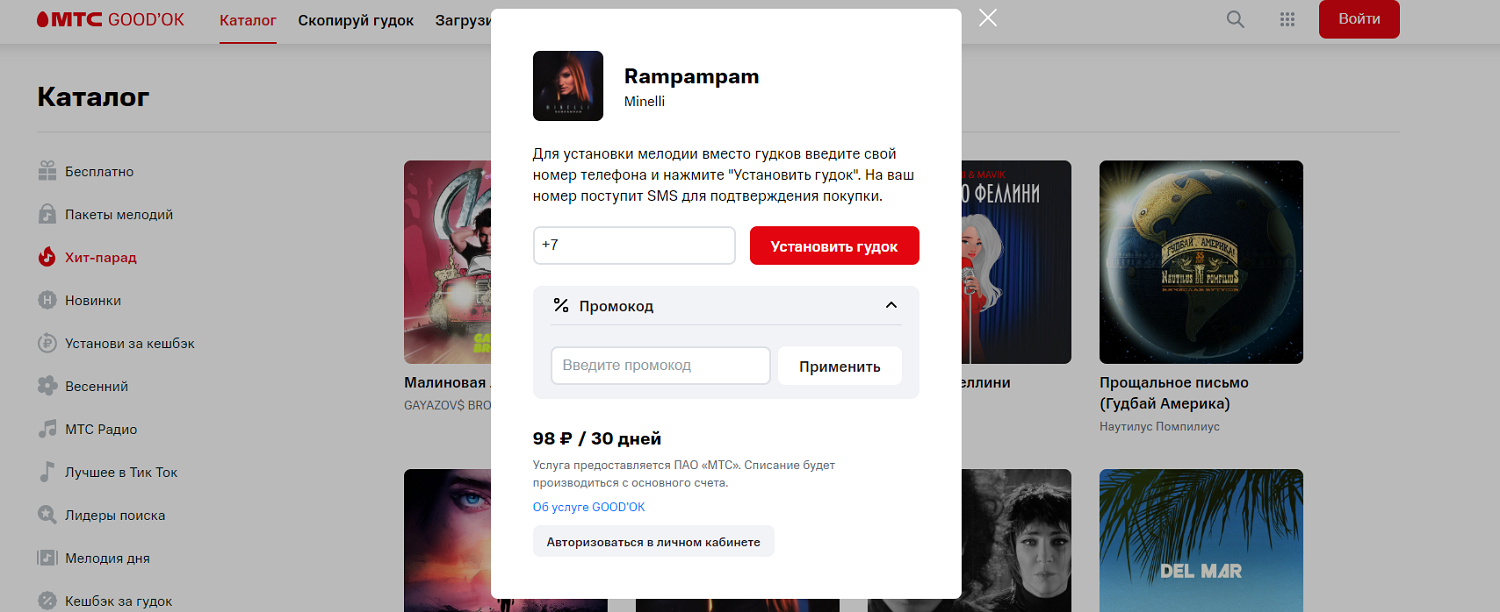Screen dimensions: 1500x612
Task: Open the apps grid icon in header
Action: coord(1288,19)
